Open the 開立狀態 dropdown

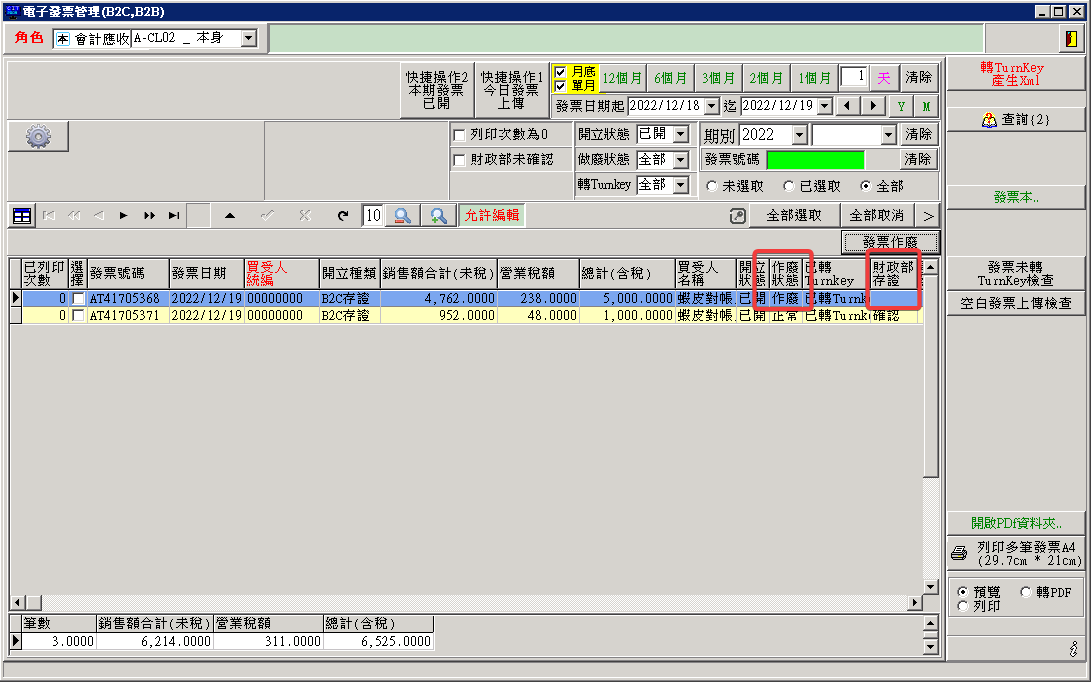pos(681,134)
